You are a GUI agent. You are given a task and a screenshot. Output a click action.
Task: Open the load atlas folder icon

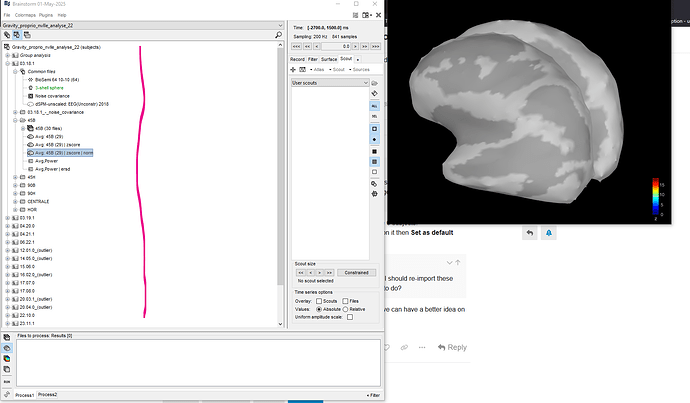(x=374, y=83)
